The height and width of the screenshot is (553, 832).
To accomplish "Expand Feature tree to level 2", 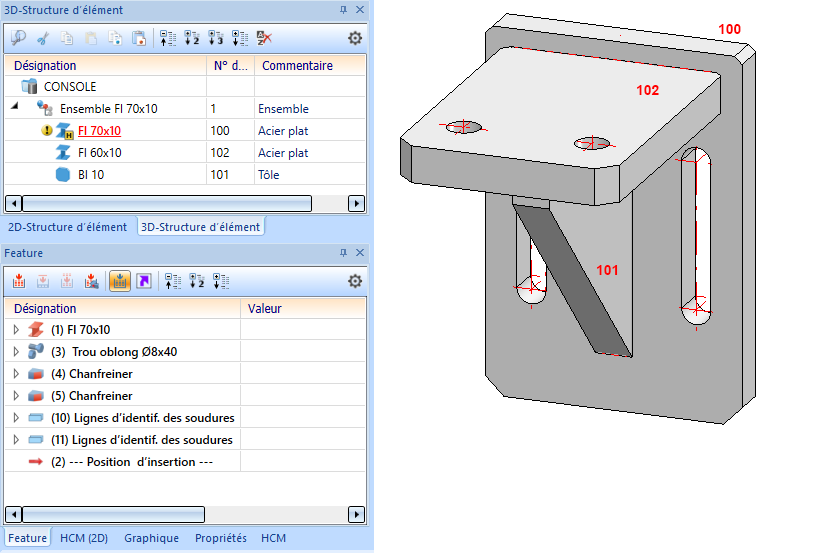I will 197,281.
